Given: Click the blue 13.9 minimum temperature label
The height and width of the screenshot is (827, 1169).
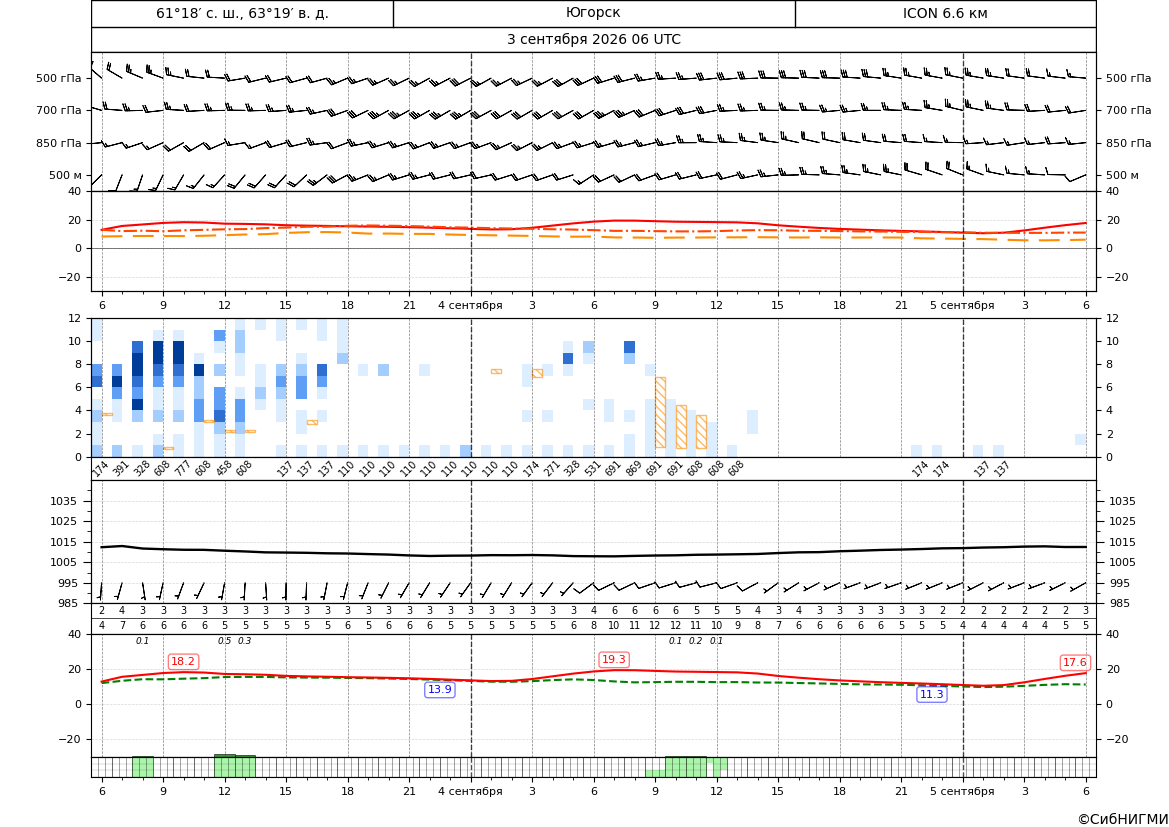Looking at the screenshot, I should coord(439,689).
